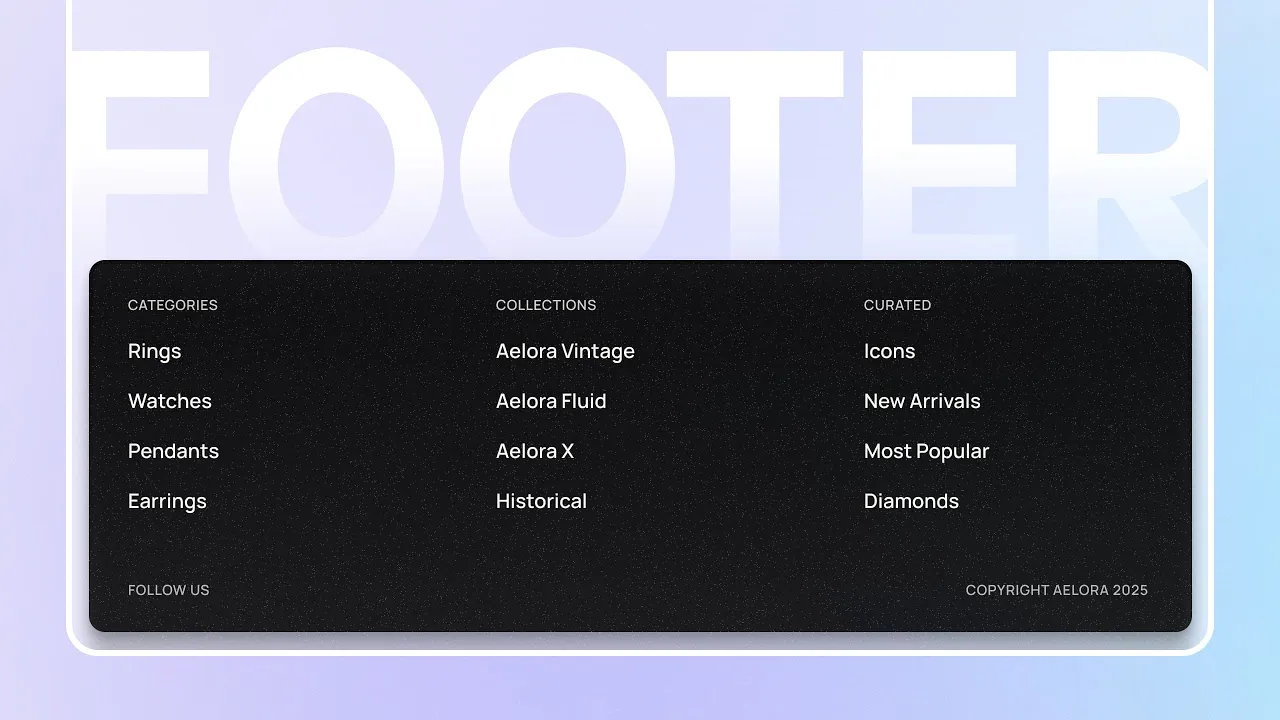Screen dimensions: 1280x720
Task: Click the CURATED column heading
Action: pos(897,305)
